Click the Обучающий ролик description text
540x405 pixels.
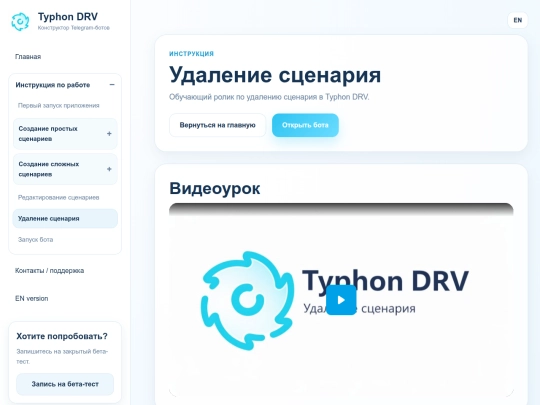coord(269,97)
